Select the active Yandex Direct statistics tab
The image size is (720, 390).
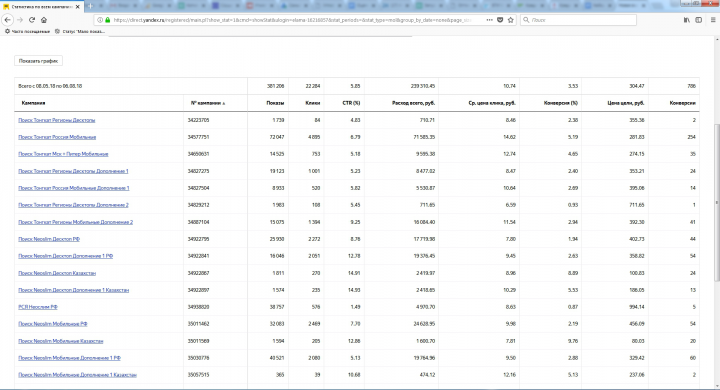(42, 6)
